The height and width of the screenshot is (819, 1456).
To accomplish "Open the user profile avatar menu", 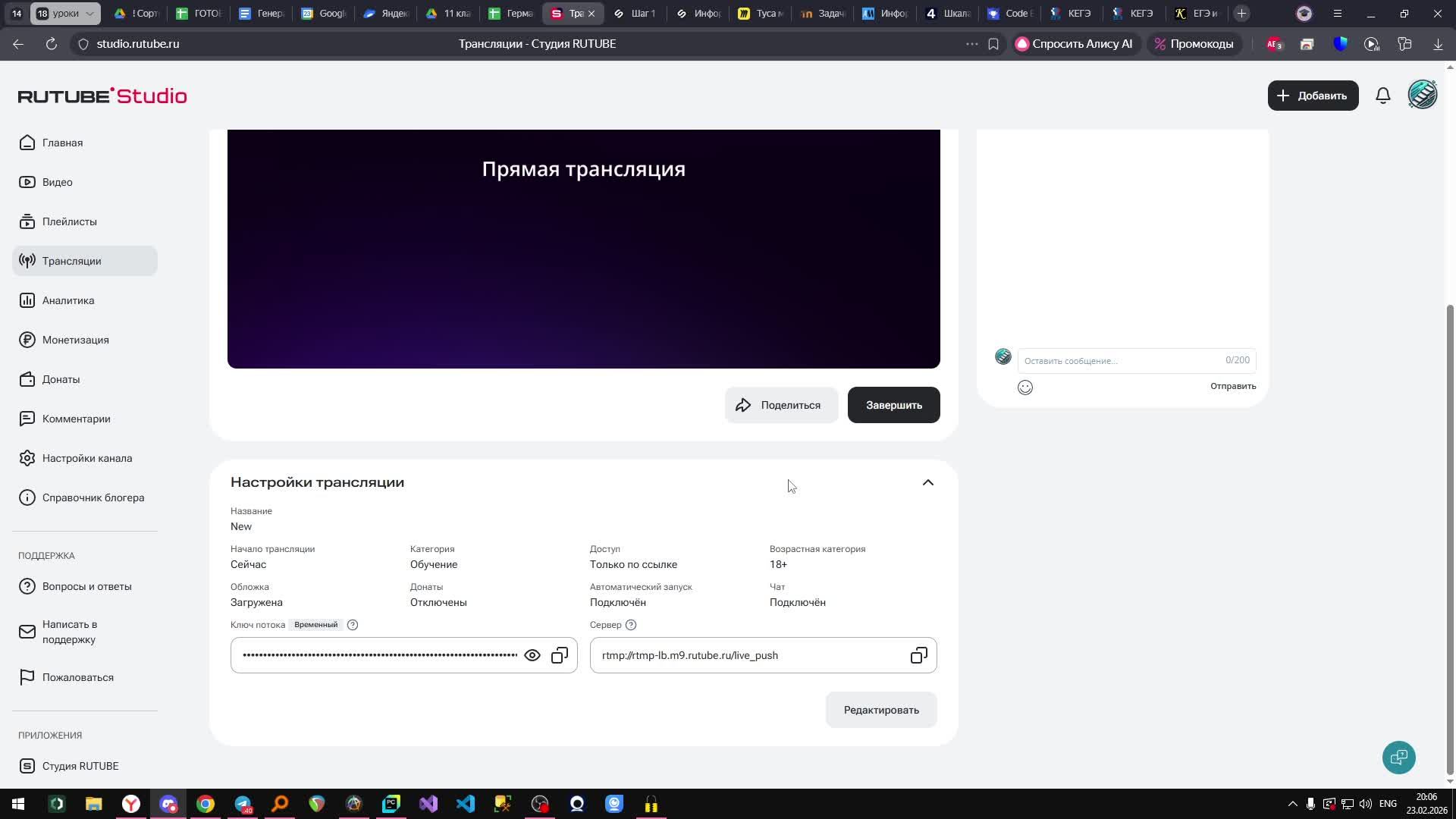I will click(x=1422, y=96).
